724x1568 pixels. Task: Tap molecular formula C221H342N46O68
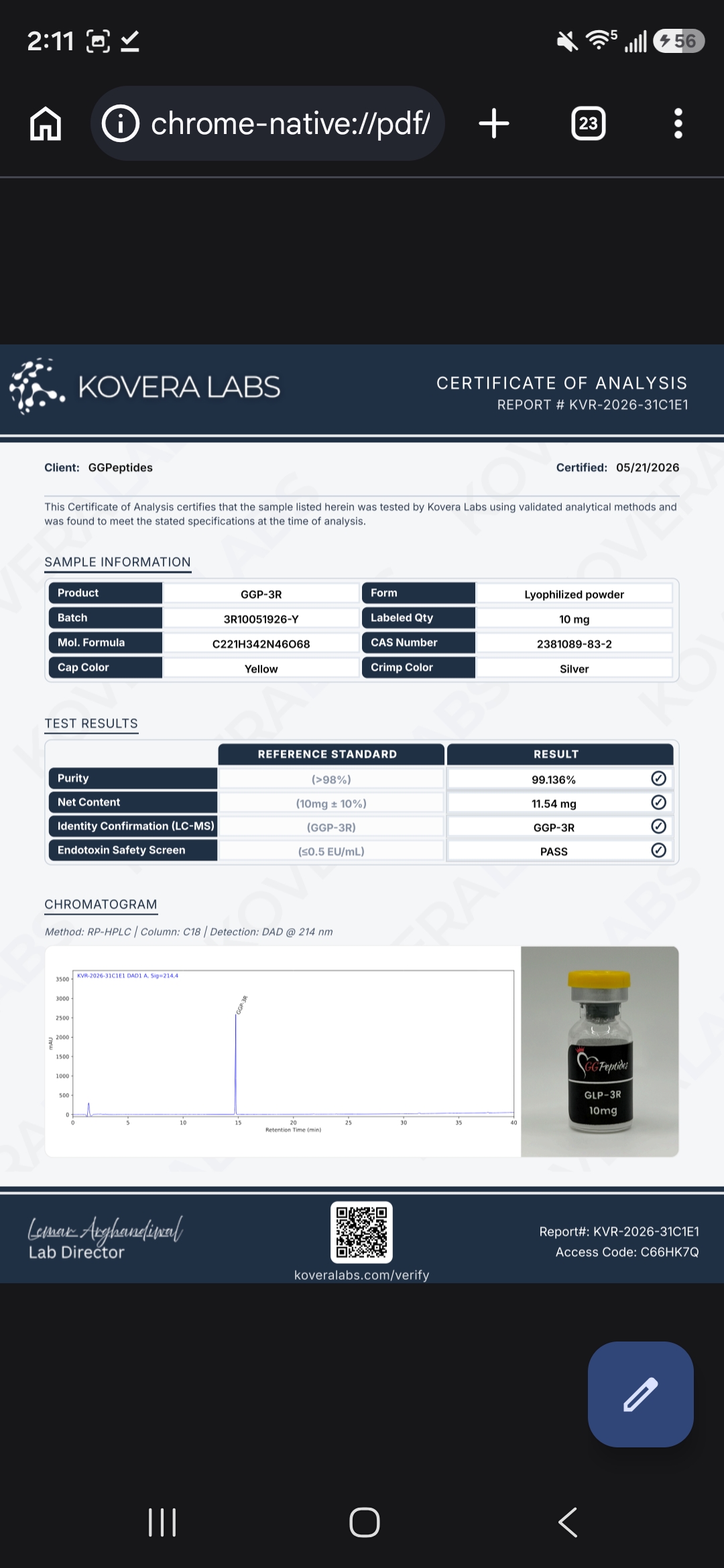261,644
